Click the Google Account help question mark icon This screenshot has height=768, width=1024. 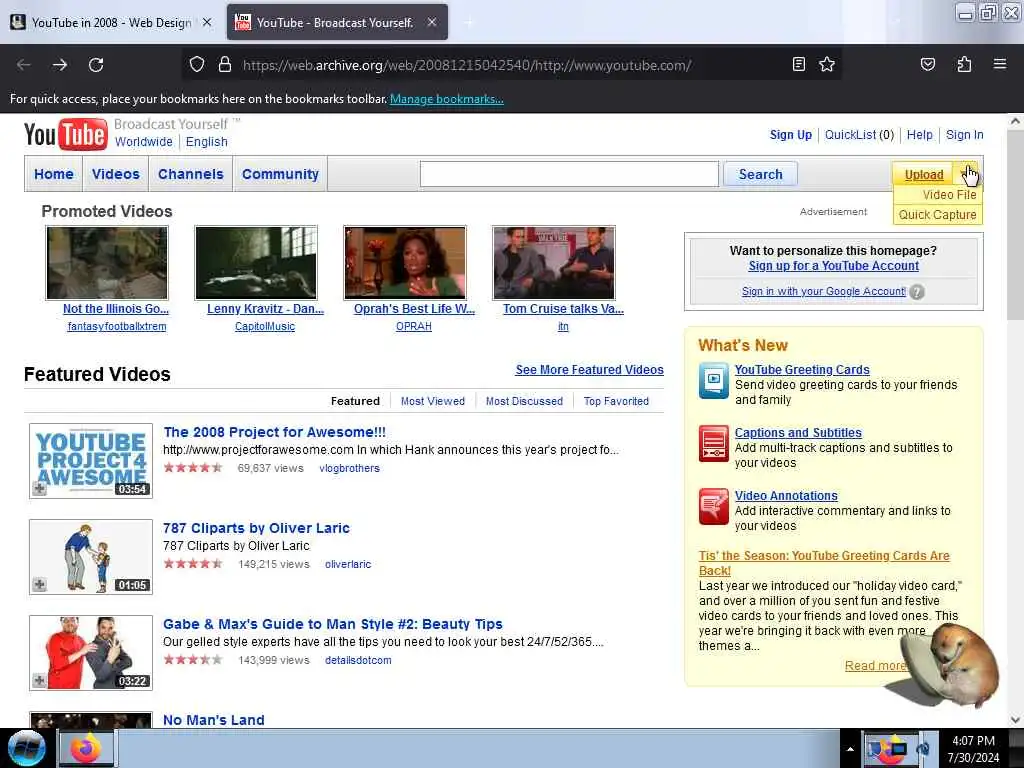click(x=917, y=292)
